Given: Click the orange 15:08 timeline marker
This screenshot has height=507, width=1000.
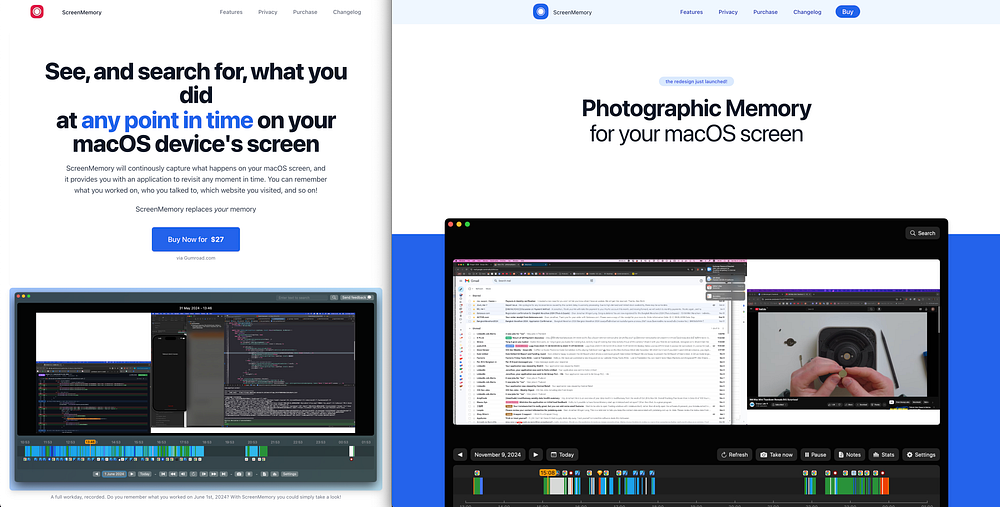Looking at the screenshot, I should tap(547, 473).
